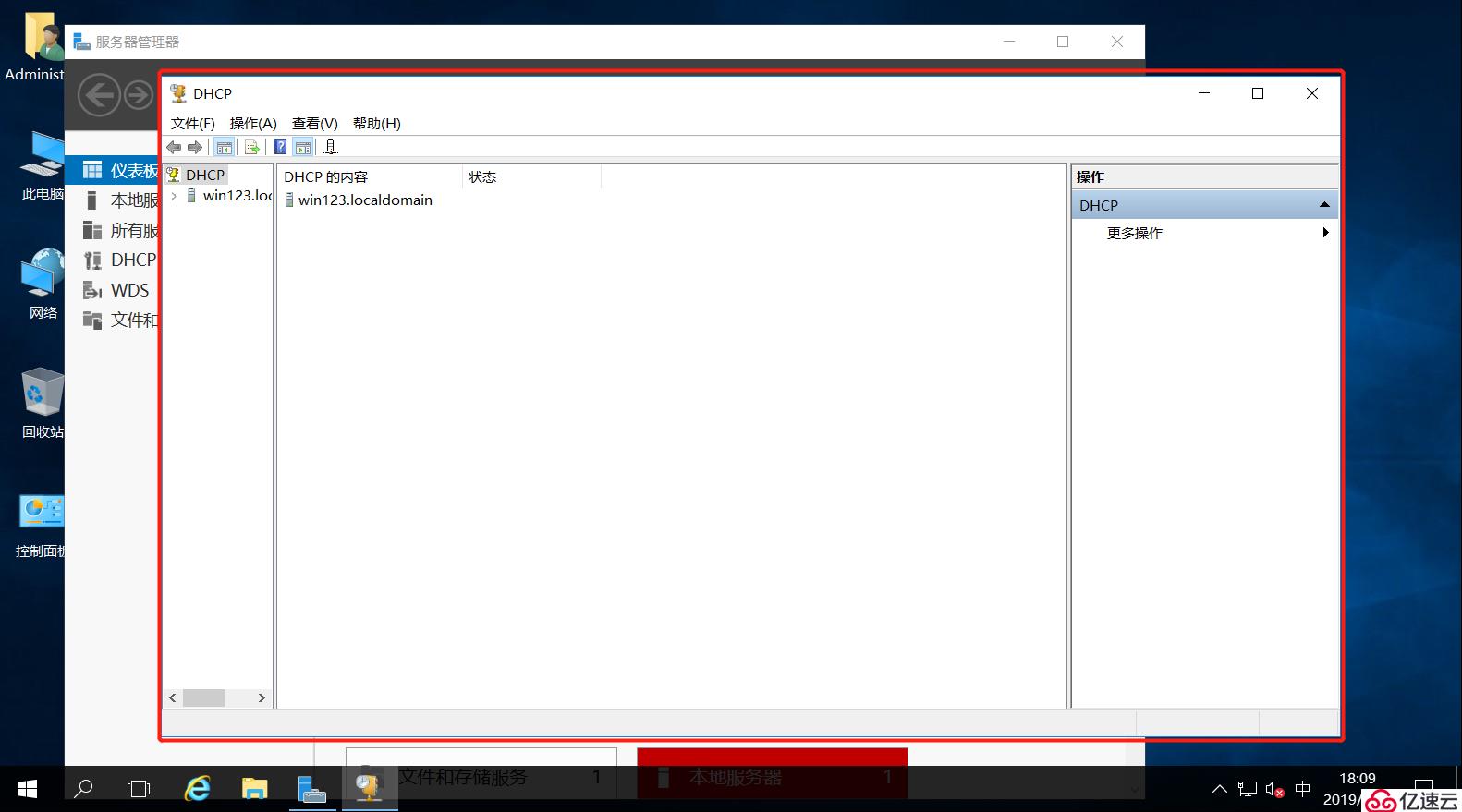Click Server Manager back navigation button
The height and width of the screenshot is (812, 1462).
99,95
